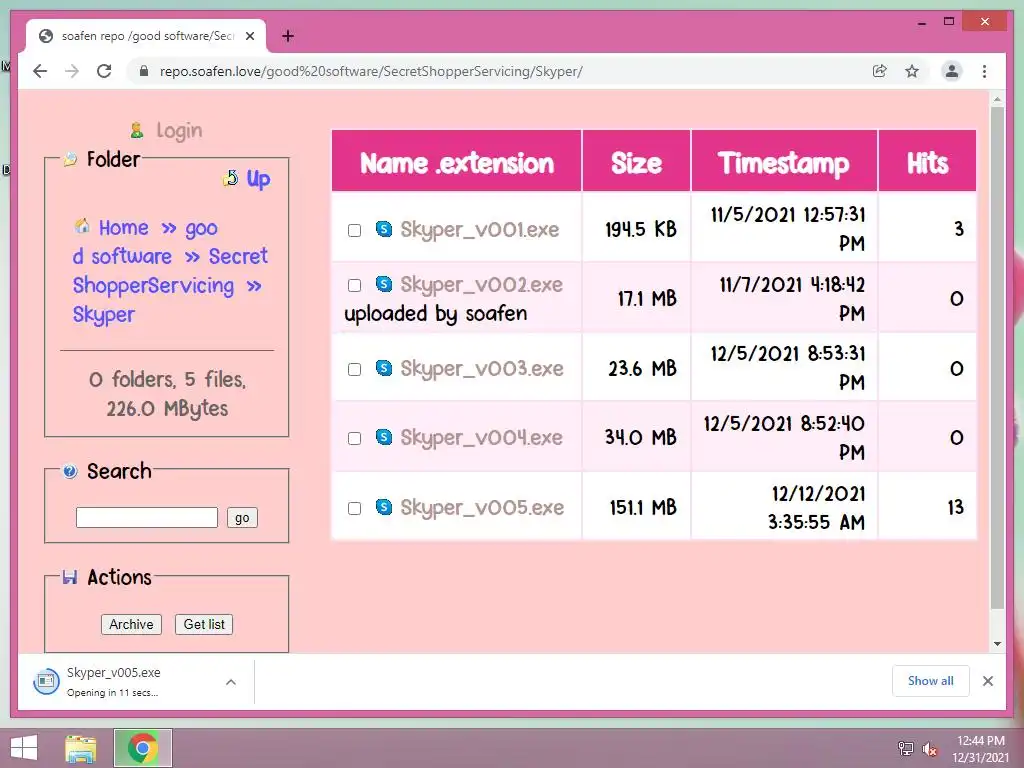Click the Home house icon
This screenshot has height=768, width=1024.
point(82,226)
